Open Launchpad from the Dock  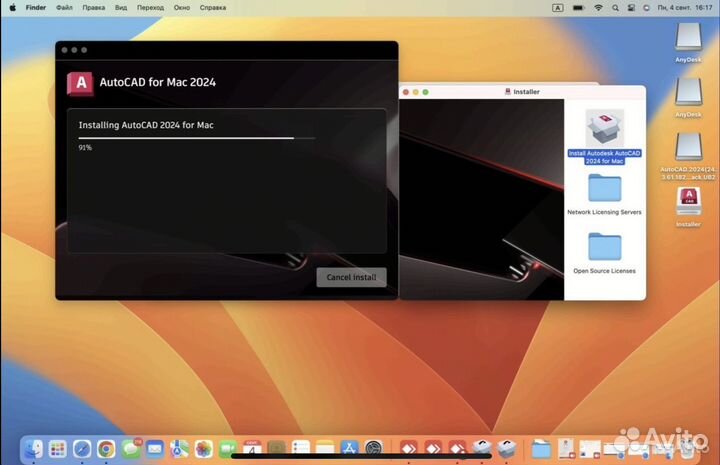pos(57,448)
